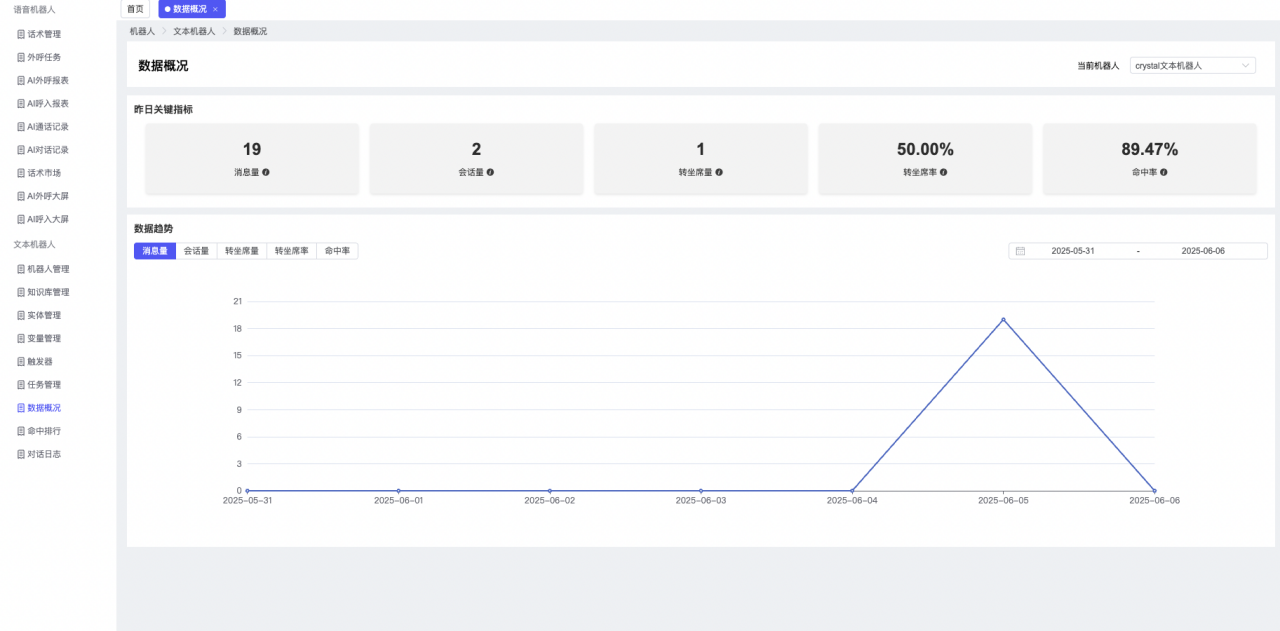
Task: Click the 知识库管理 sidebar document icon
Action: tap(21, 292)
